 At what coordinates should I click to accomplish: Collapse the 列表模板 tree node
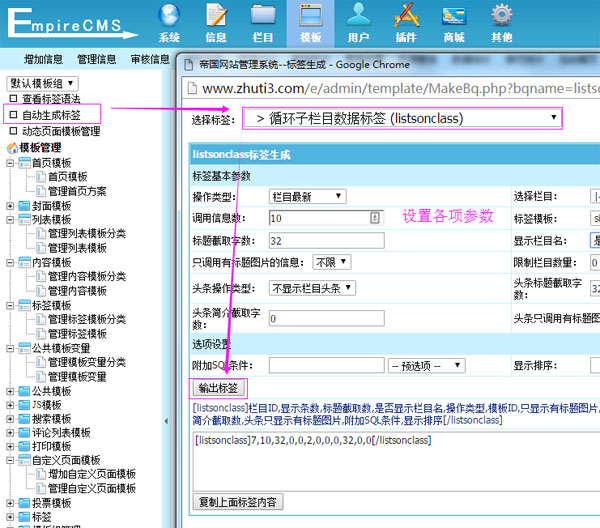point(10,220)
